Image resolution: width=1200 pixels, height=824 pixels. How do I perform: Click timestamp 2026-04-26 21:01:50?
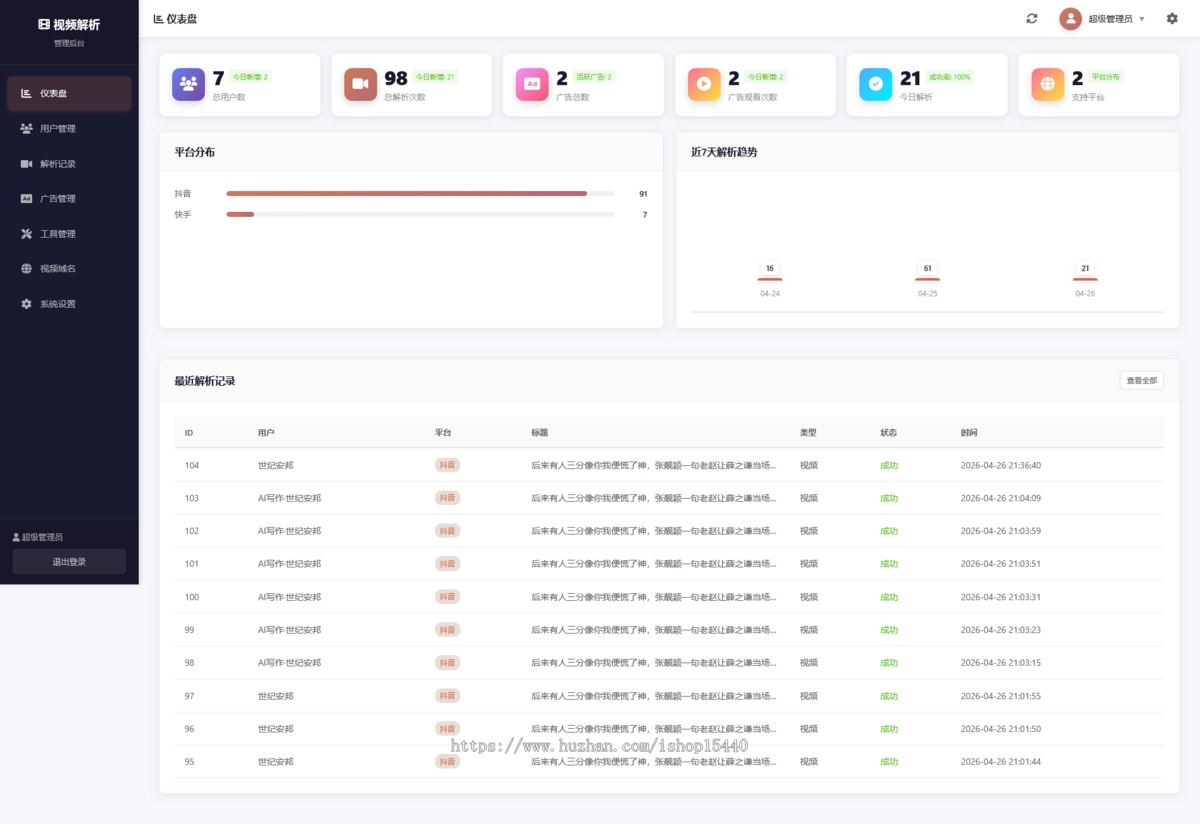click(x=1001, y=729)
